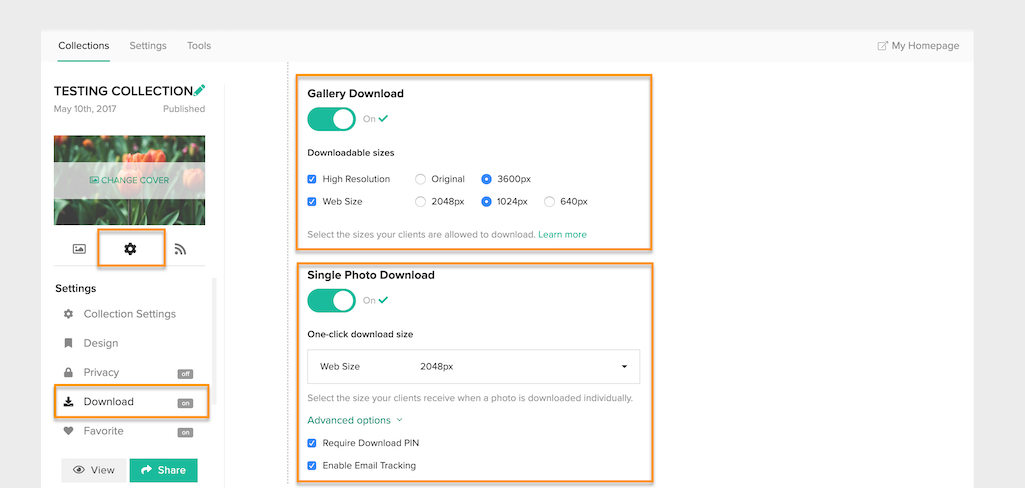Open the photos tab image icon
This screenshot has width=1025, height=488.
(79, 248)
